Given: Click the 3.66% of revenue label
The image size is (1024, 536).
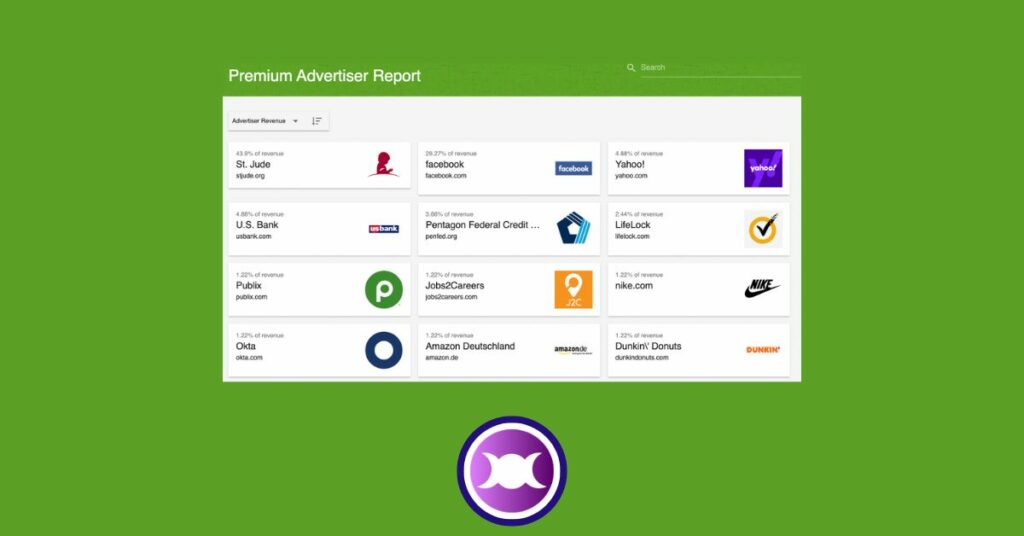Looking at the screenshot, I should click(449, 214).
